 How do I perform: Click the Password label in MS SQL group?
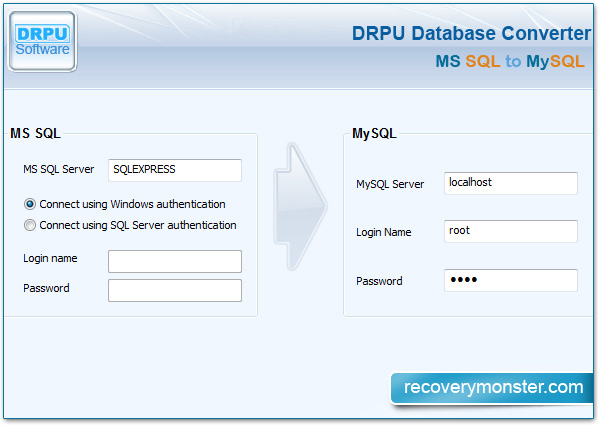pos(46,288)
